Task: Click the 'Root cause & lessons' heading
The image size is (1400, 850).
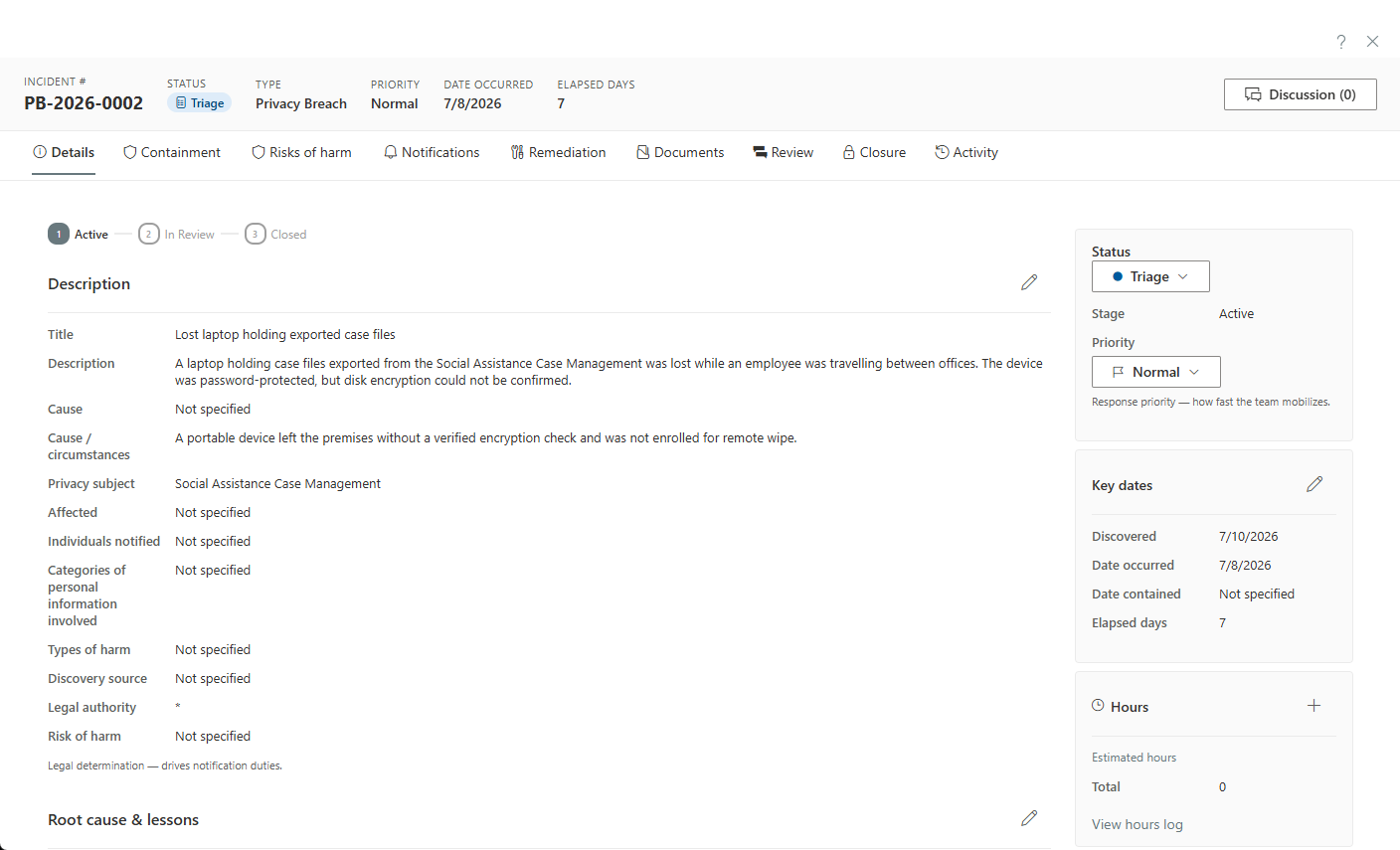Action: click(x=123, y=819)
